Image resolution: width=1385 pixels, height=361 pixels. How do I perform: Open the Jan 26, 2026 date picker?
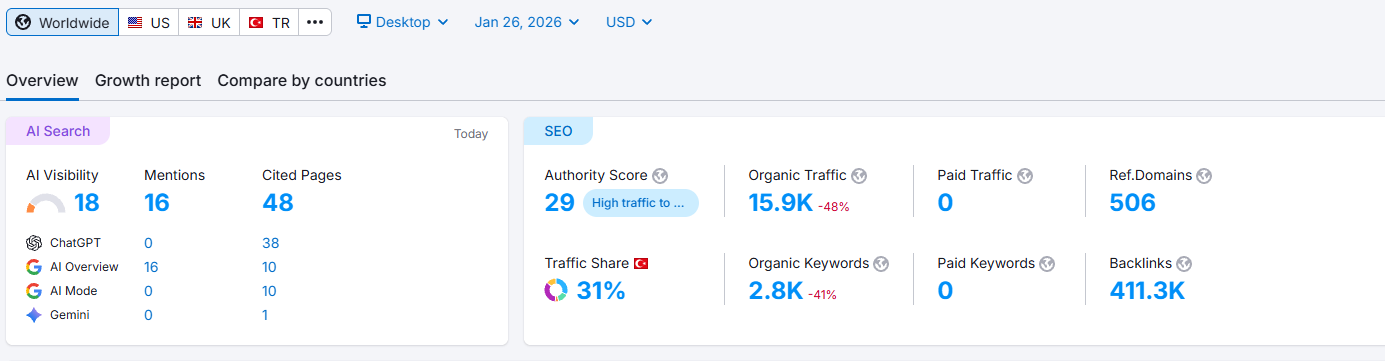pos(527,22)
